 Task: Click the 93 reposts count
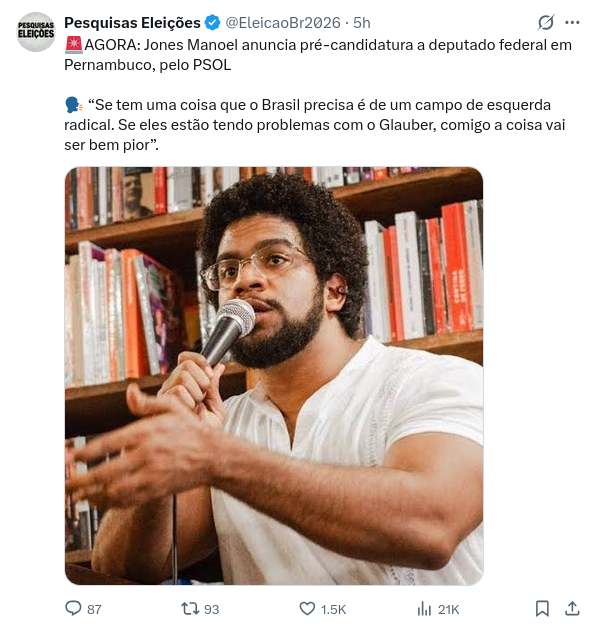(x=211, y=610)
